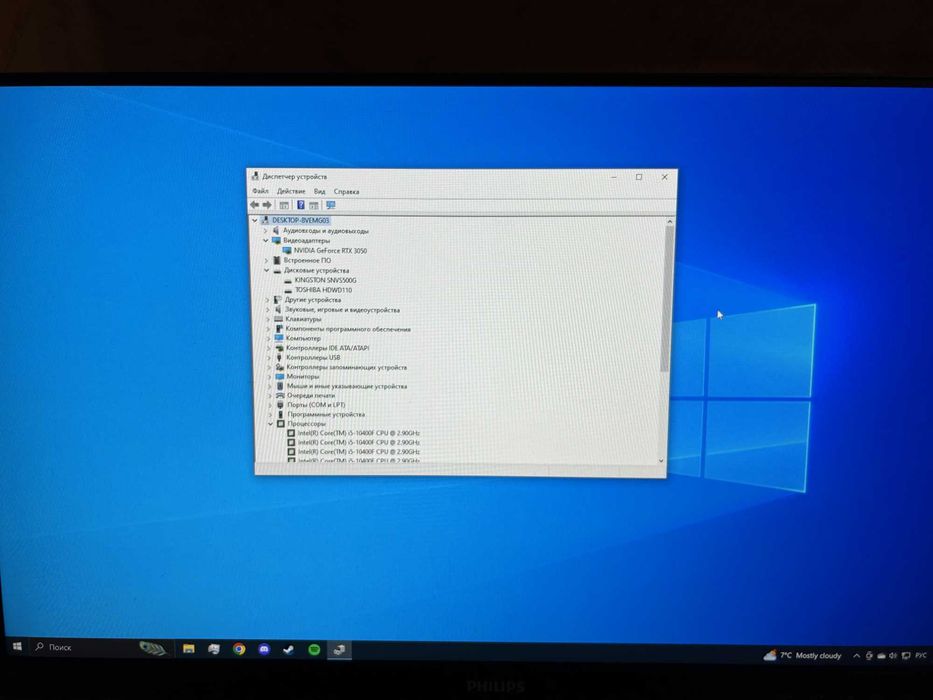Expand the Очереди печати category
This screenshot has height=700, width=933.
pyautogui.click(x=270, y=395)
